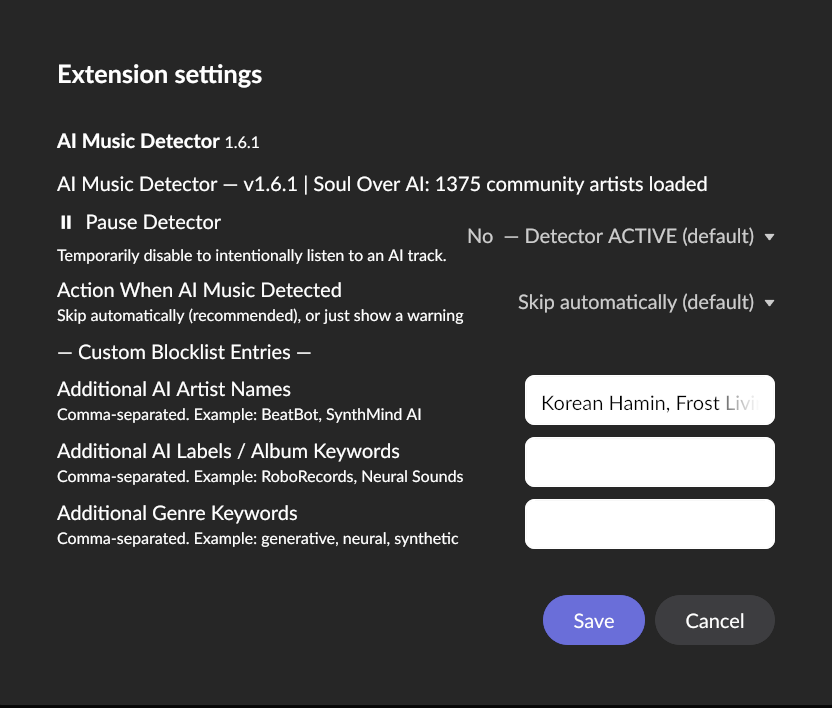This screenshot has width=832, height=708.
Task: Click the Extension settings heading
Action: [160, 74]
